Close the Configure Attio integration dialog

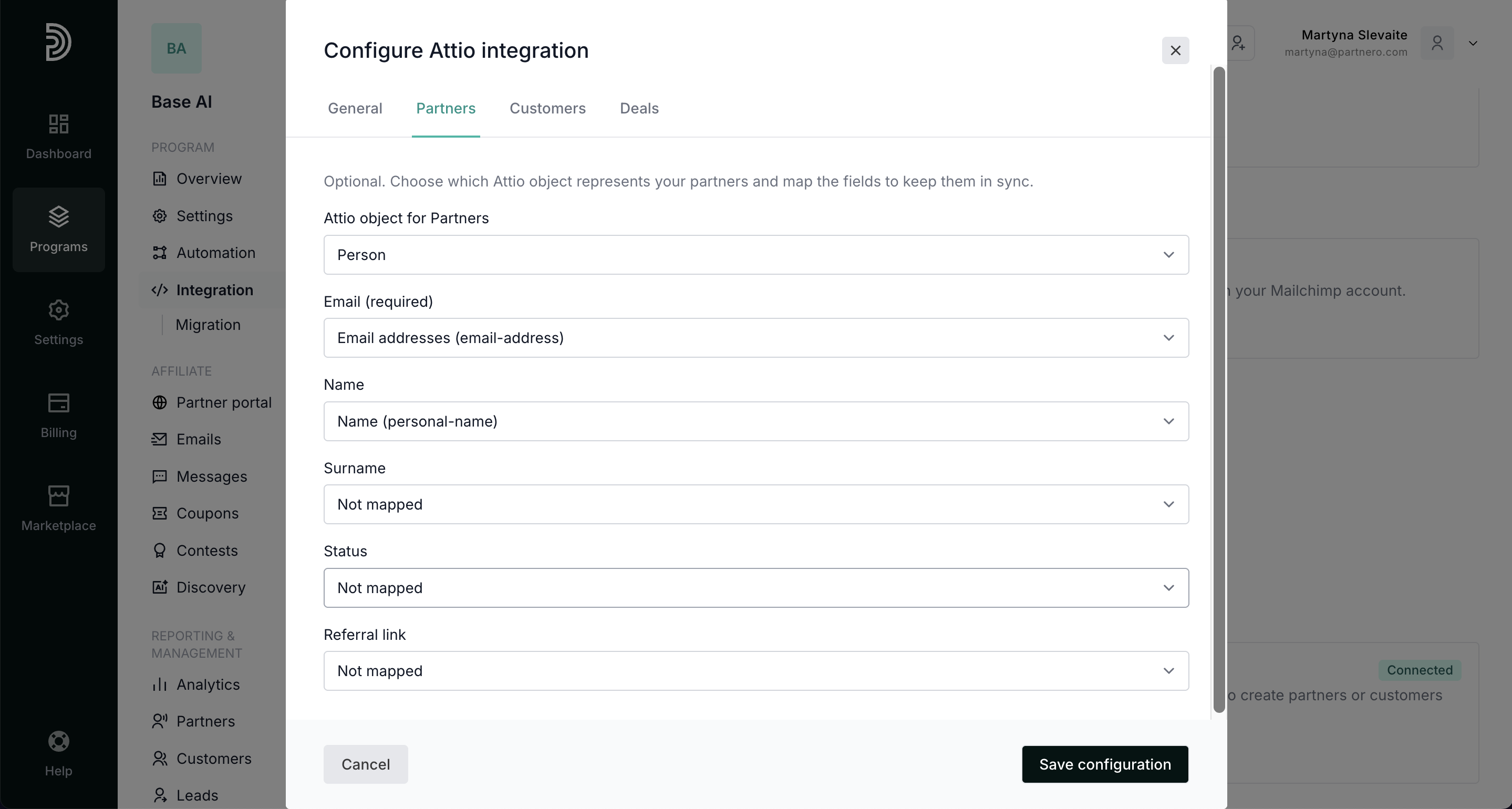pos(1175,50)
